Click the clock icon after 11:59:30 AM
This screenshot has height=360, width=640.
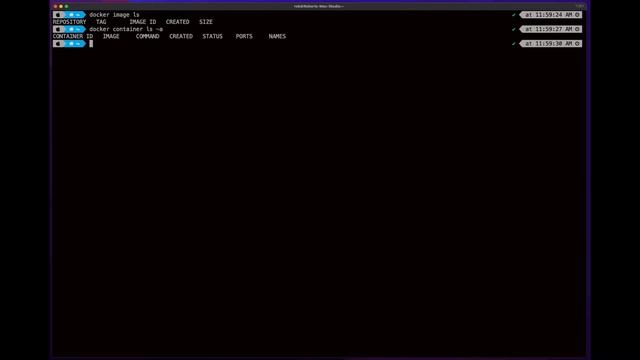(x=577, y=44)
